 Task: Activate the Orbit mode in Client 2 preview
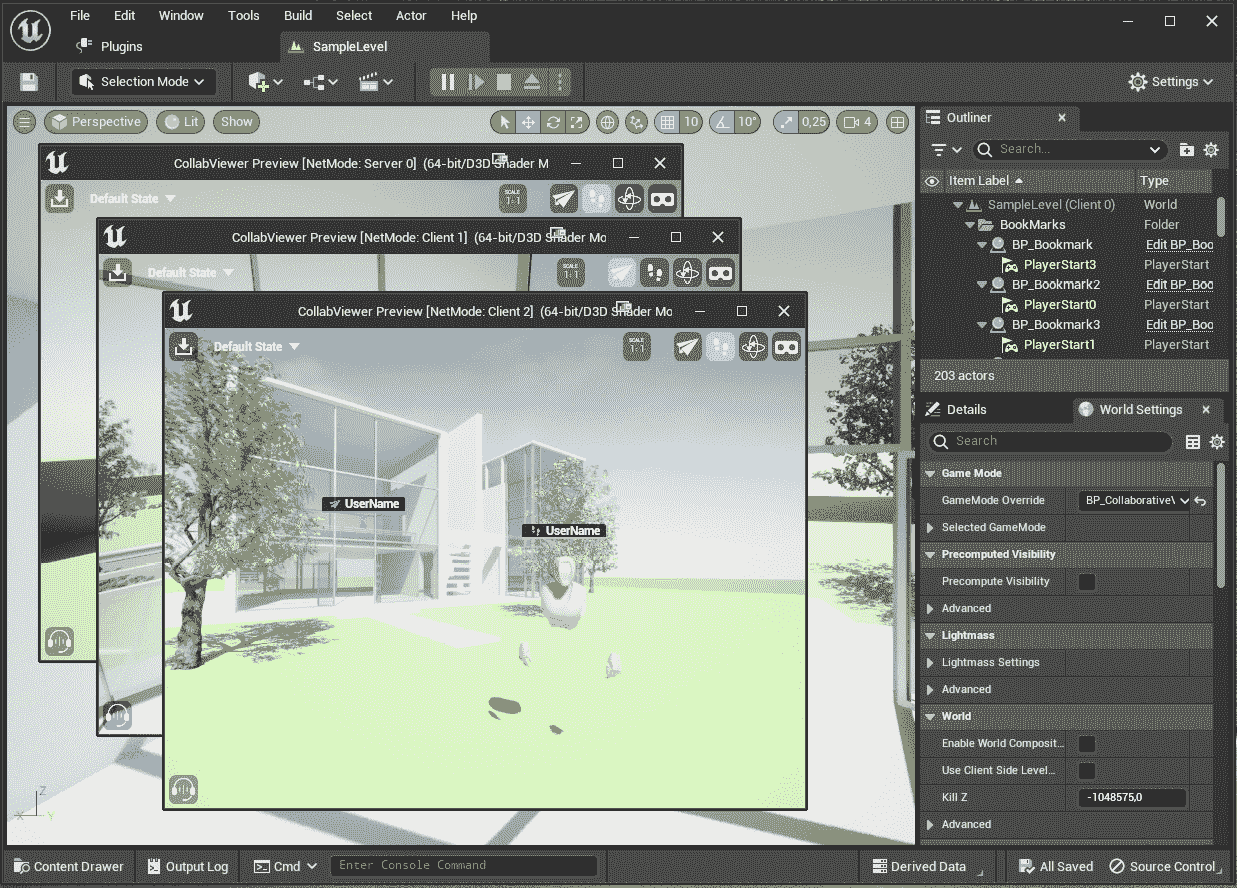coord(753,347)
